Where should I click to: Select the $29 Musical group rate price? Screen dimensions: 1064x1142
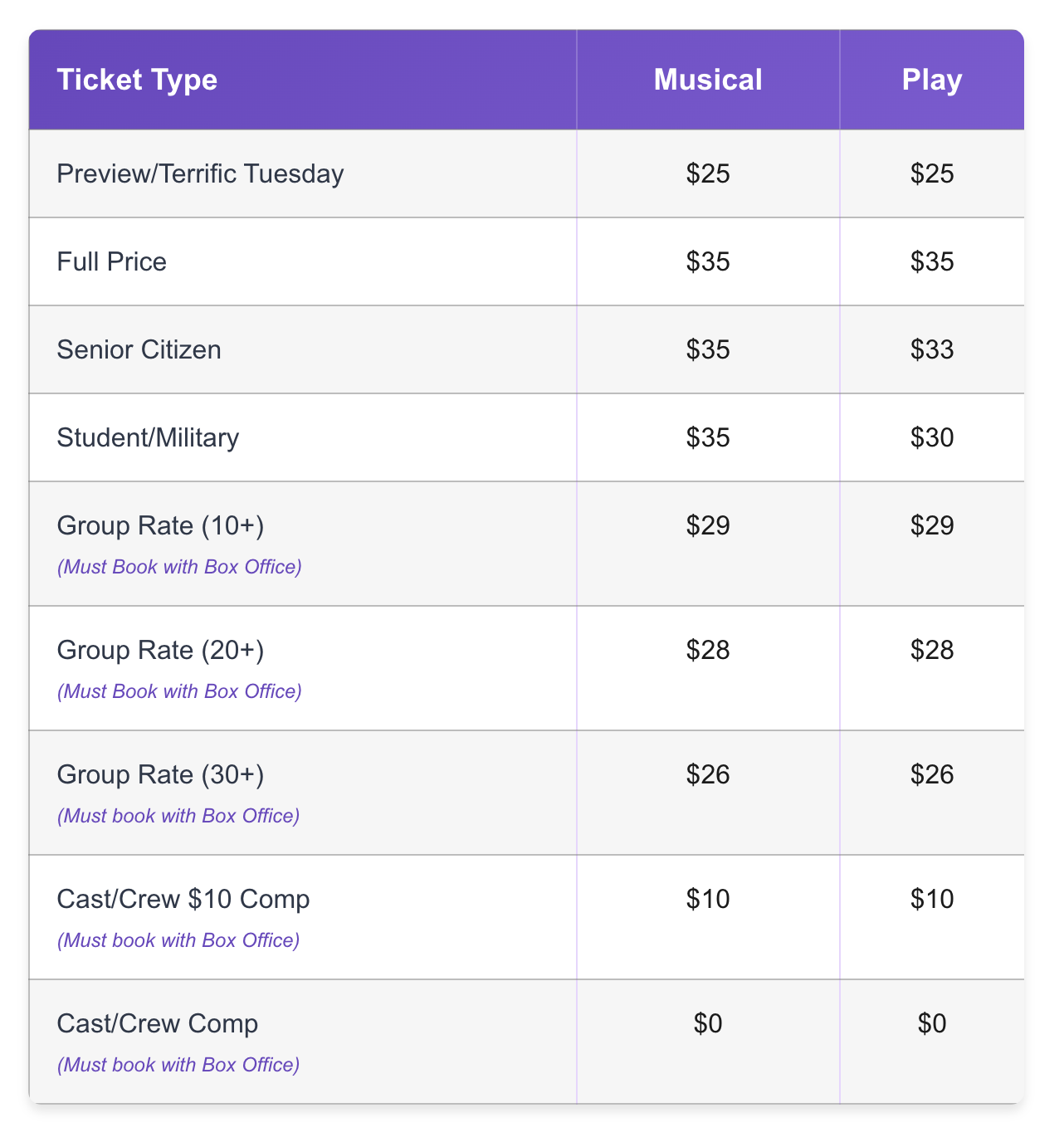pos(708,525)
